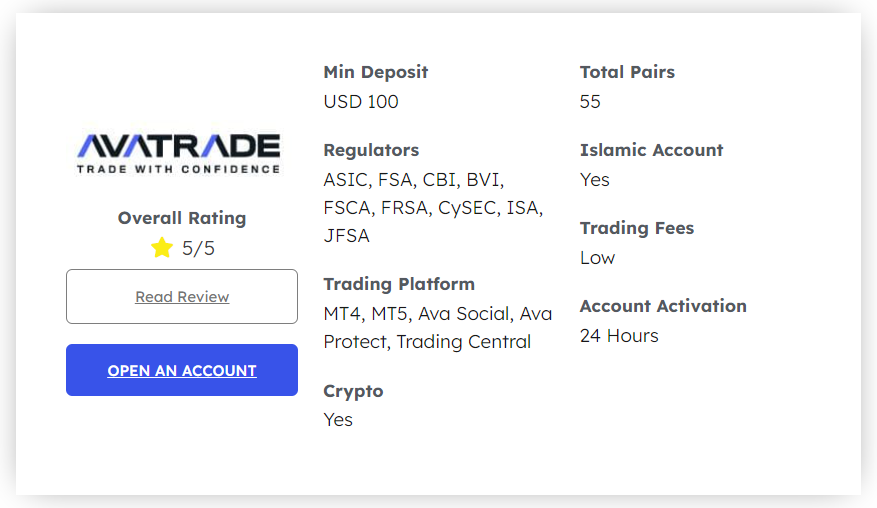
Task: Select the Islamic Account heading
Action: (651, 150)
